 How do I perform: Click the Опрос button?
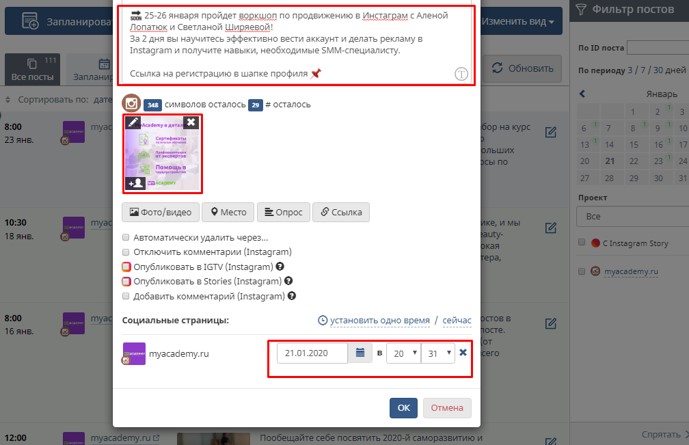283,212
